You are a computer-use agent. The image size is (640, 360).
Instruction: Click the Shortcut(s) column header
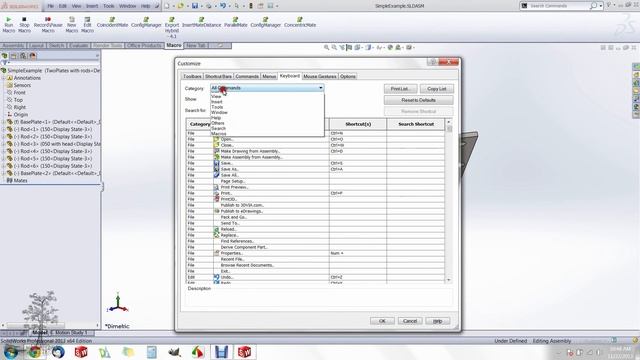point(358,124)
